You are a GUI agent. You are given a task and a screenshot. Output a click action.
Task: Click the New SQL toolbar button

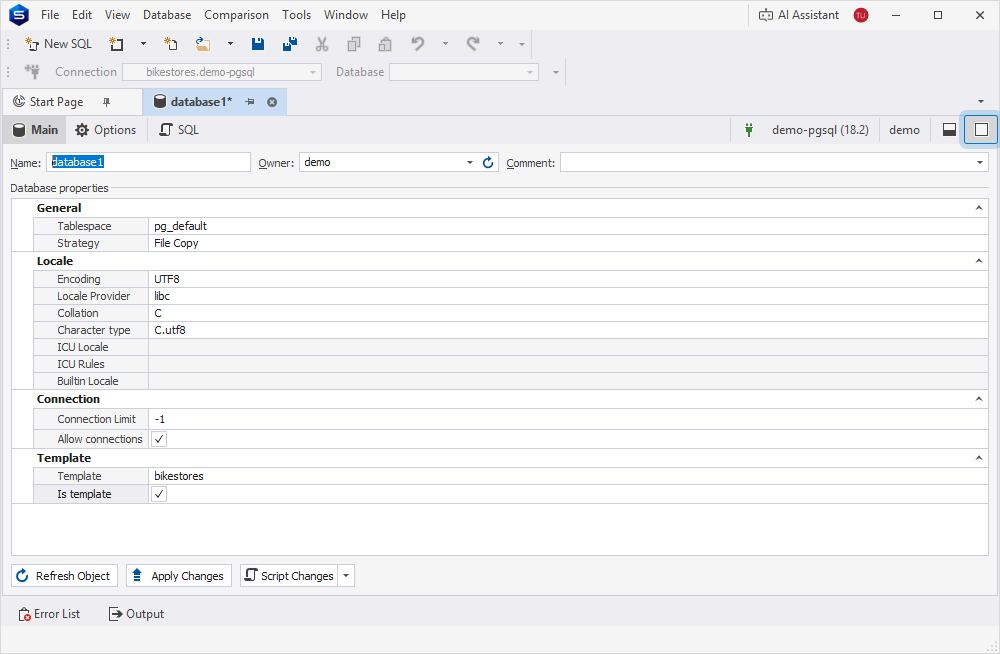[58, 44]
